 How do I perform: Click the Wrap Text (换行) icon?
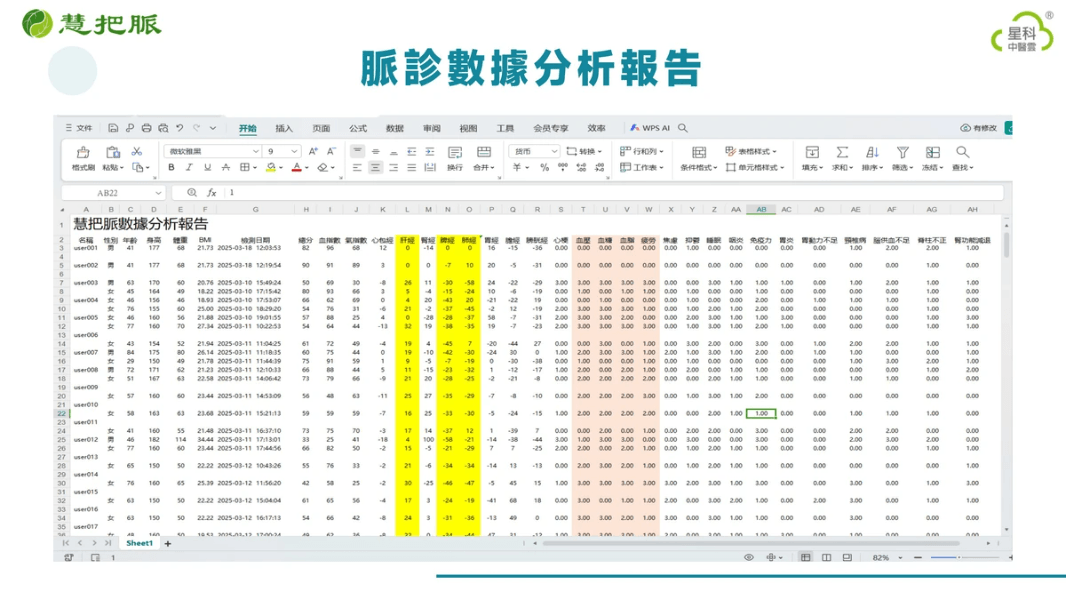[455, 152]
